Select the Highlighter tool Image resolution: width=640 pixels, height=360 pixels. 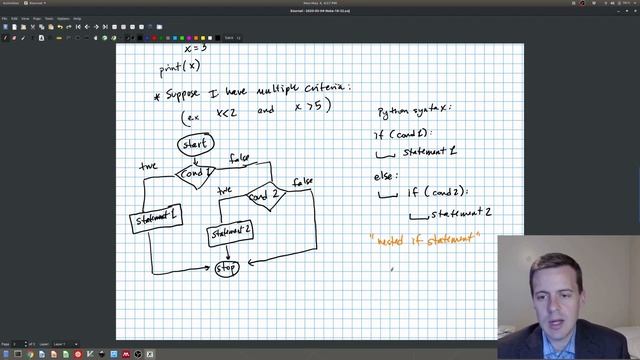pyautogui.click(x=23, y=38)
